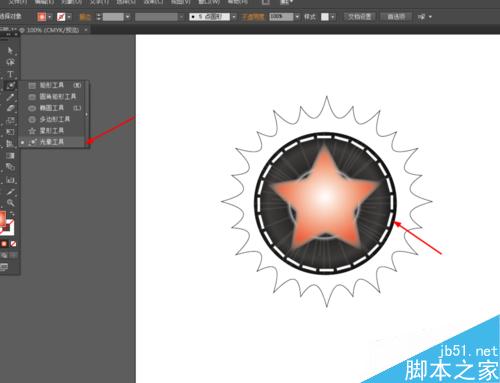
Task: Expand dropdown at control bar right end
Action: pos(430,17)
